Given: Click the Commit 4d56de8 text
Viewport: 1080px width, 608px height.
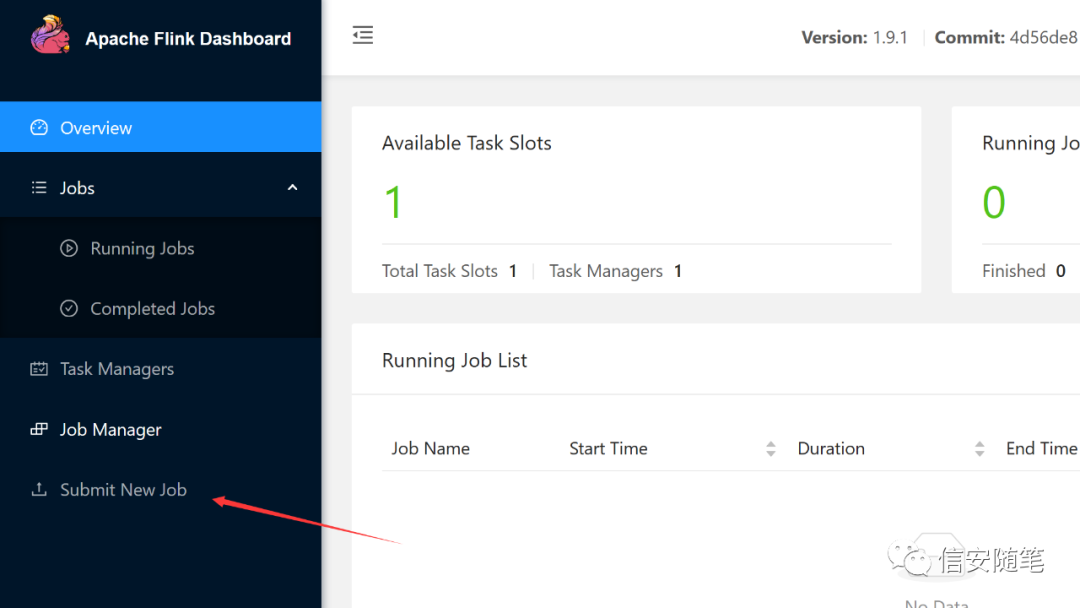Looking at the screenshot, I should point(1006,37).
